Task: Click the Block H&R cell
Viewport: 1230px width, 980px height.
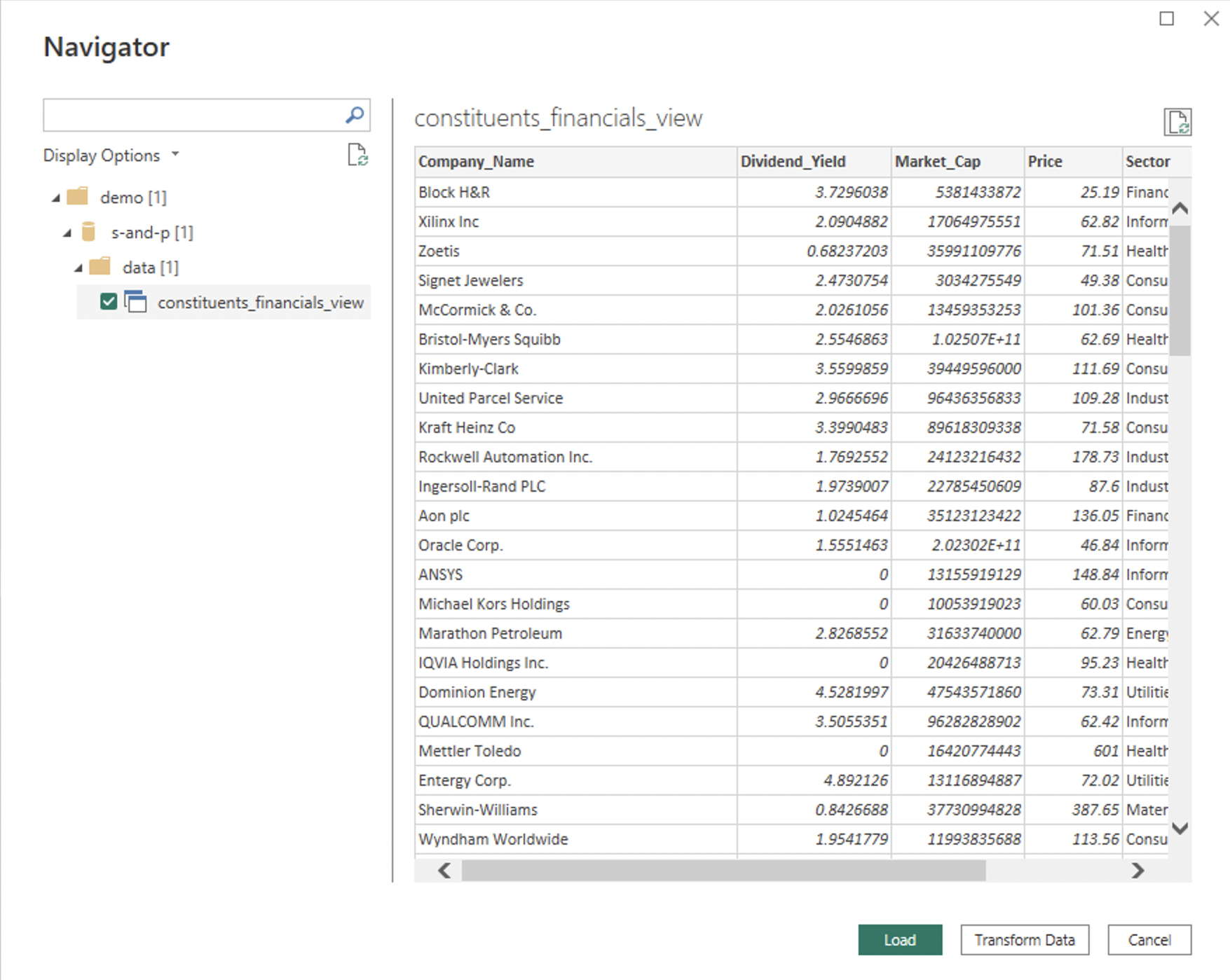Action: pos(575,192)
